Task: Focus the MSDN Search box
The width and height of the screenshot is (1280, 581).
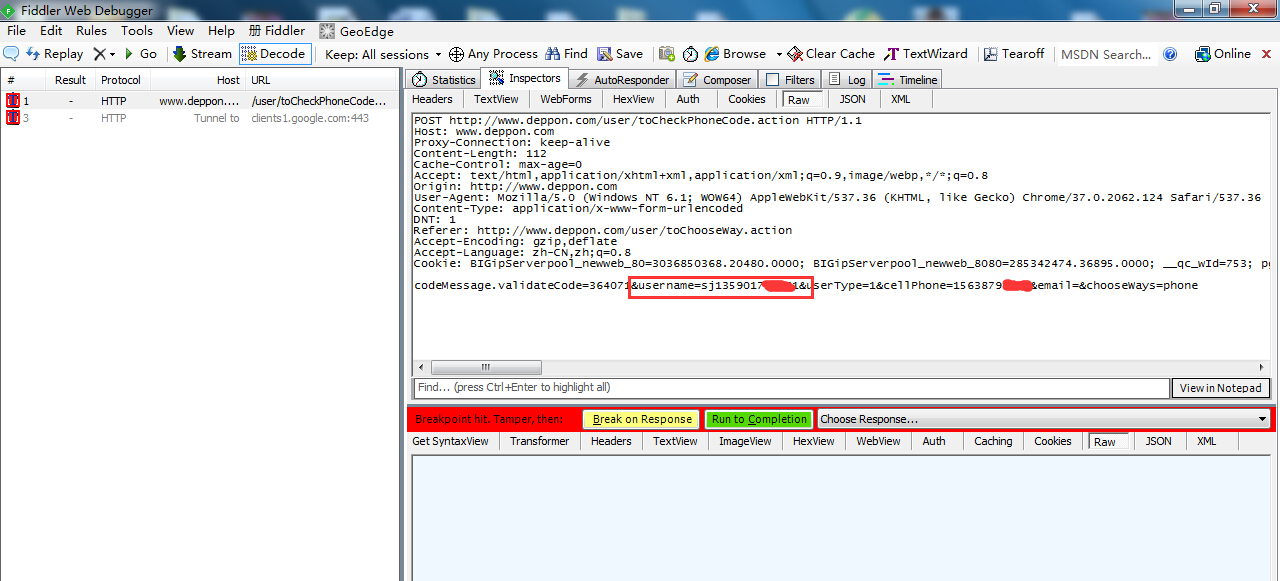Action: point(1106,54)
